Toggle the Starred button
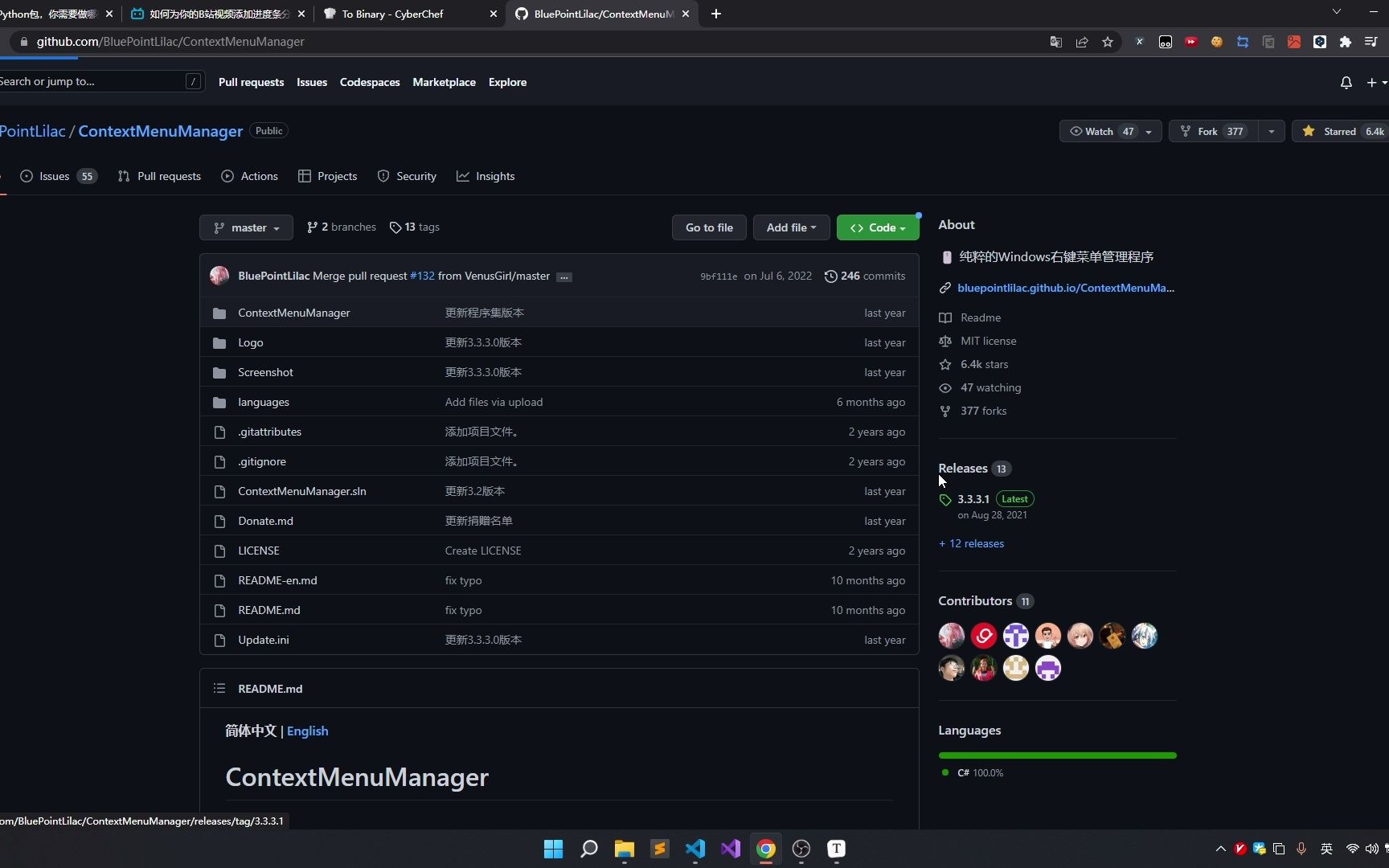 tap(1342, 131)
